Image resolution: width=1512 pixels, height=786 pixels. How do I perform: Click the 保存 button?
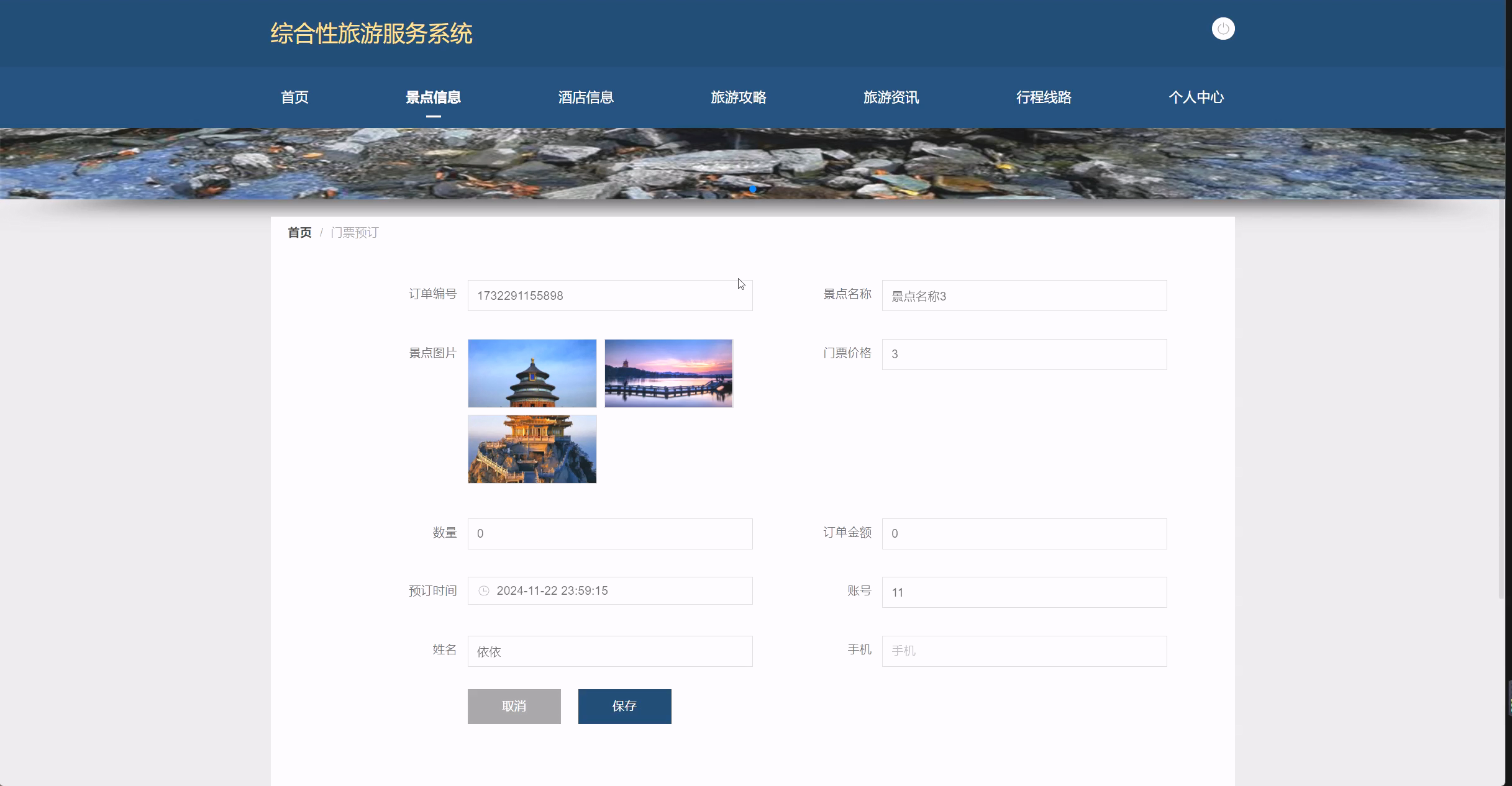[624, 707]
